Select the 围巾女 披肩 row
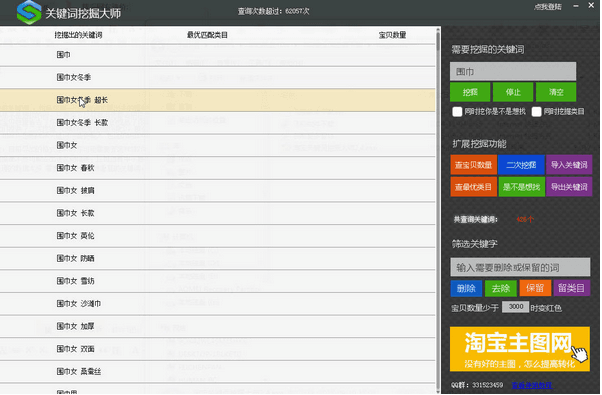Screen dimensions: 602x395 click(218, 191)
